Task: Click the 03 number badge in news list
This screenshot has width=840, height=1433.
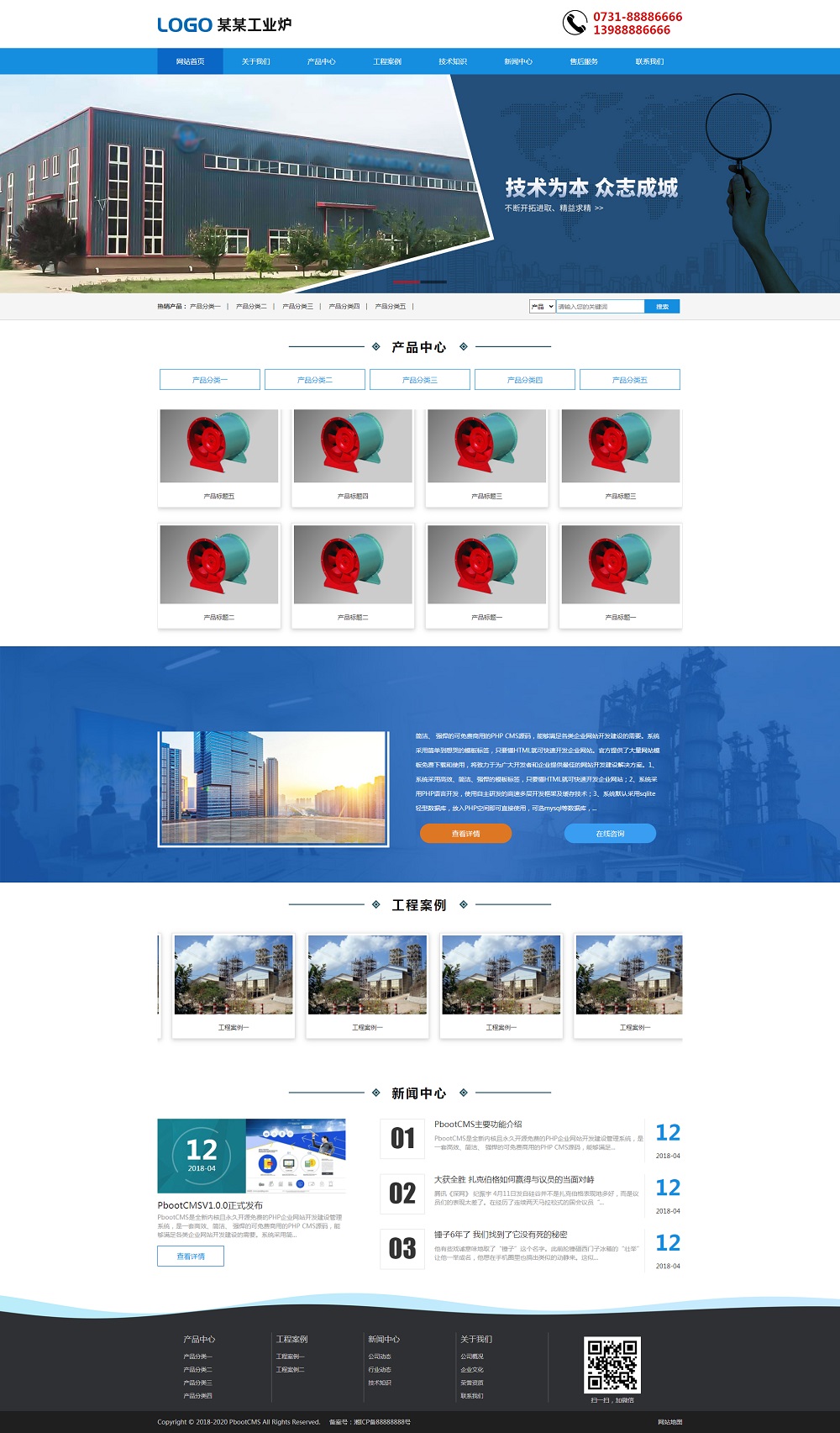Action: [x=402, y=1248]
